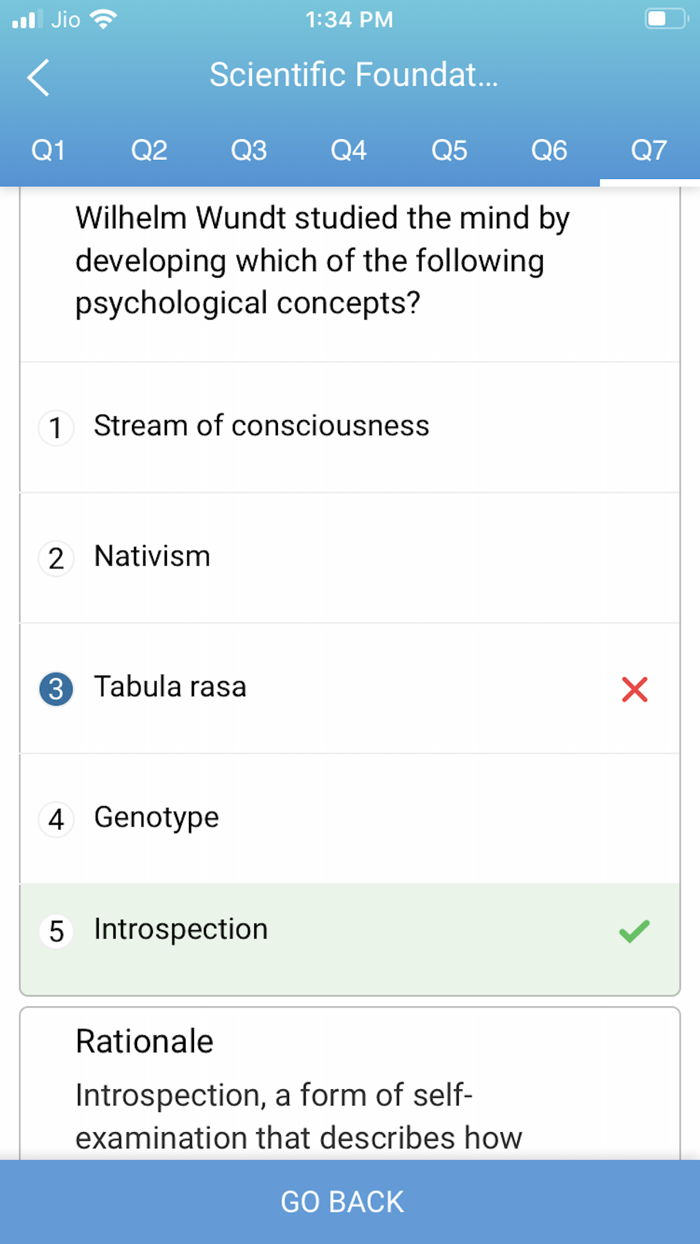Click the Rationale explanation text
Viewport: 700px width, 1244px height.
click(x=299, y=1117)
